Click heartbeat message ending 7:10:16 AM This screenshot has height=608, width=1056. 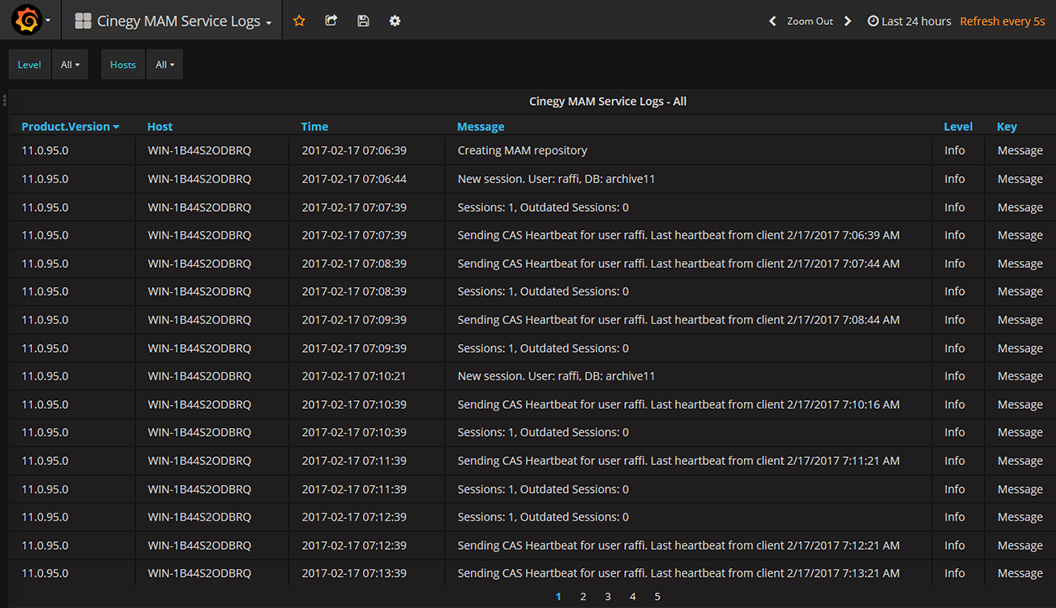click(678, 405)
